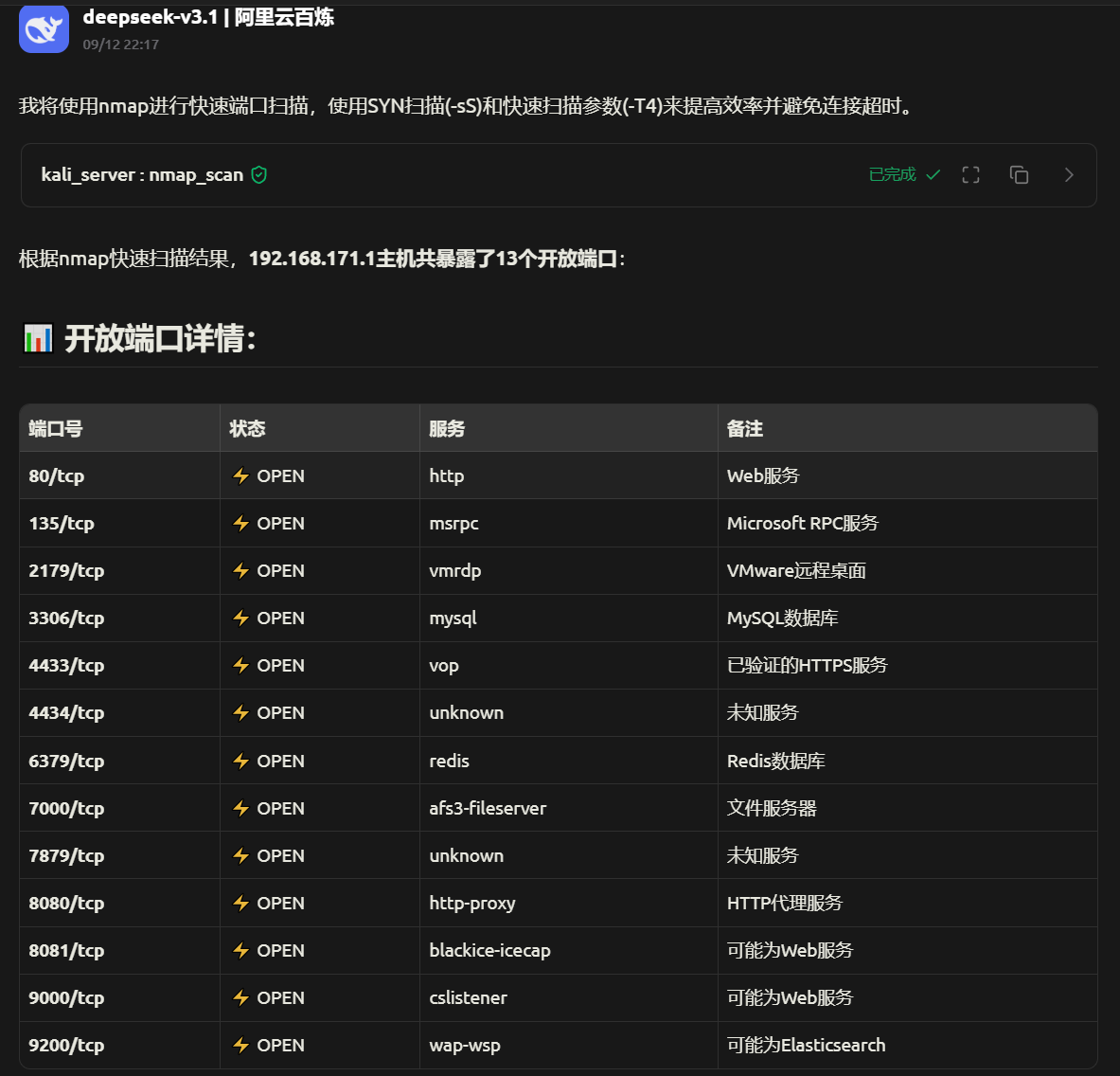Click the DeepSeek whale avatar icon

click(44, 28)
